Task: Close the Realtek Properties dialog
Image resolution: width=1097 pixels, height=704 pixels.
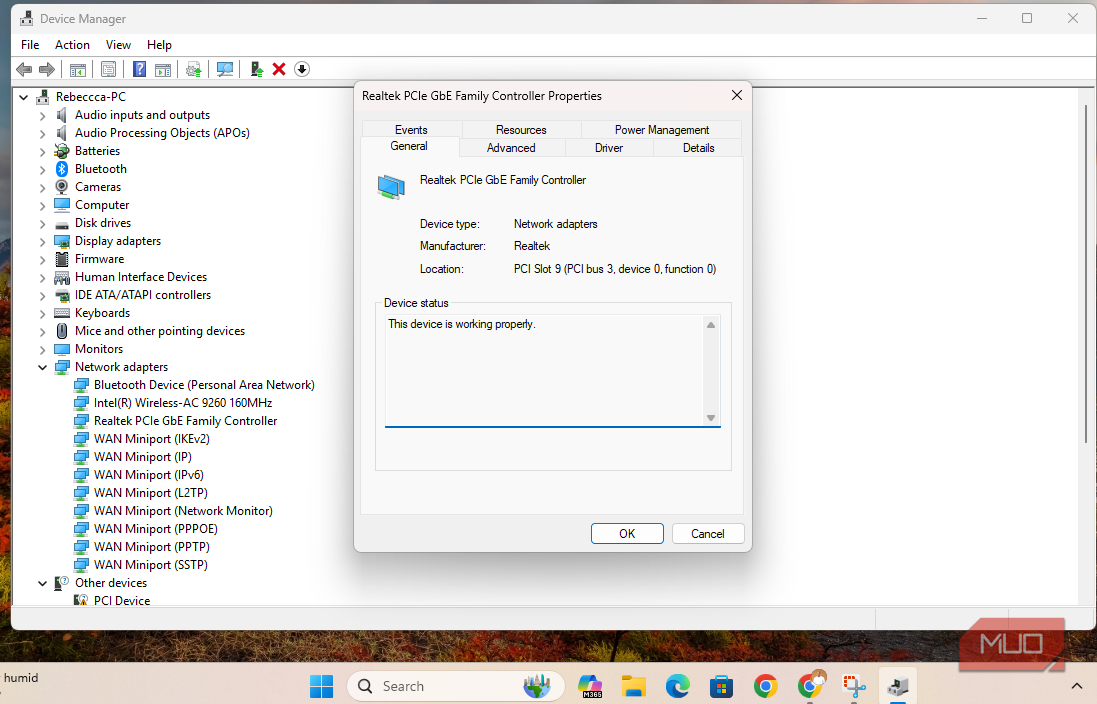Action: [x=737, y=95]
